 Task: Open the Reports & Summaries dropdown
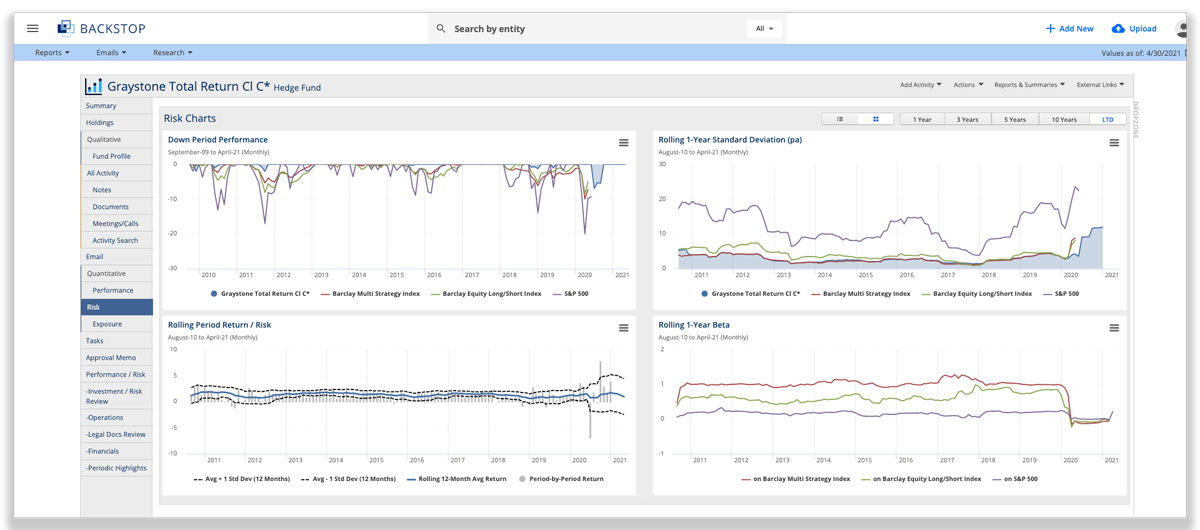point(1030,85)
